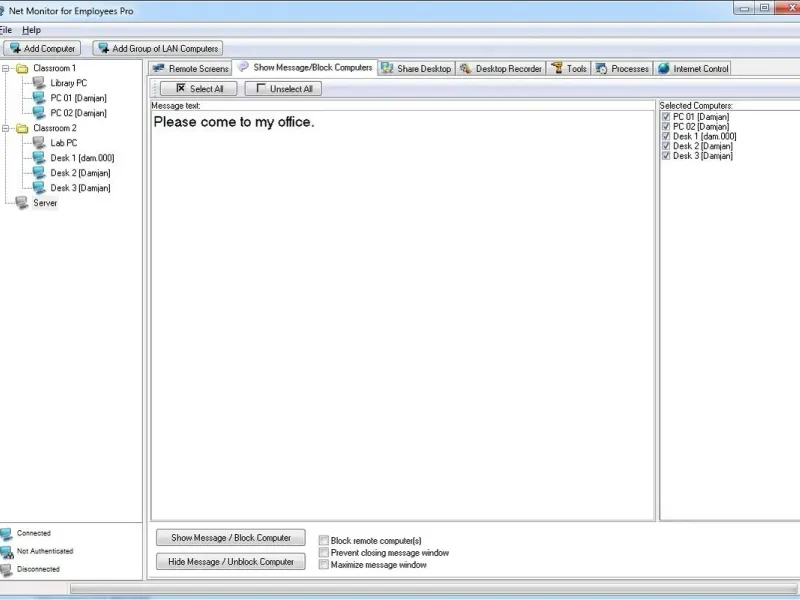The height and width of the screenshot is (600, 800).
Task: Uncheck PC 01 [Damjan] in Selected Computers
Action: pyautogui.click(x=666, y=117)
